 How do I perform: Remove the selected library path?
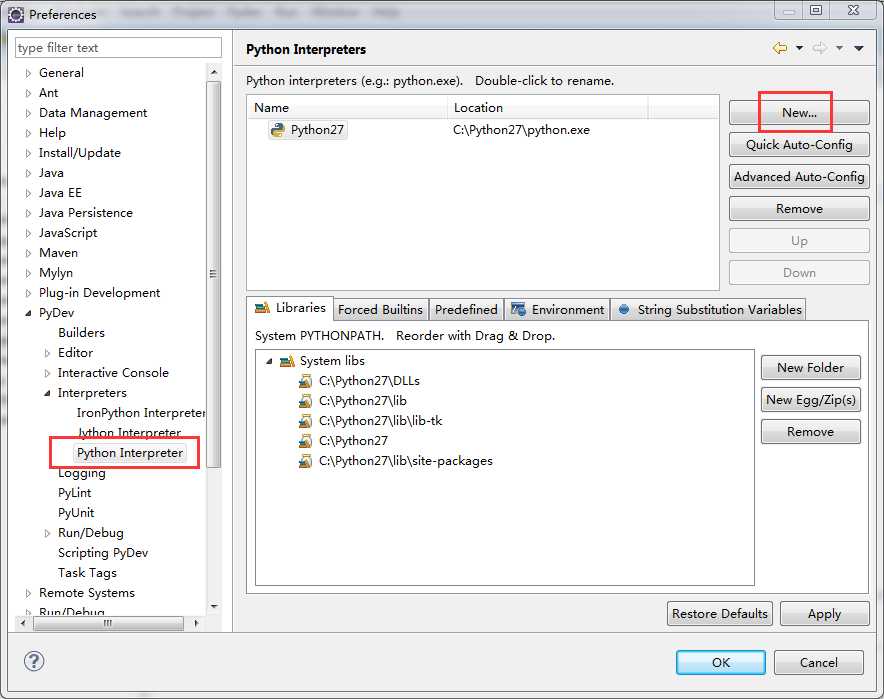[x=811, y=432]
